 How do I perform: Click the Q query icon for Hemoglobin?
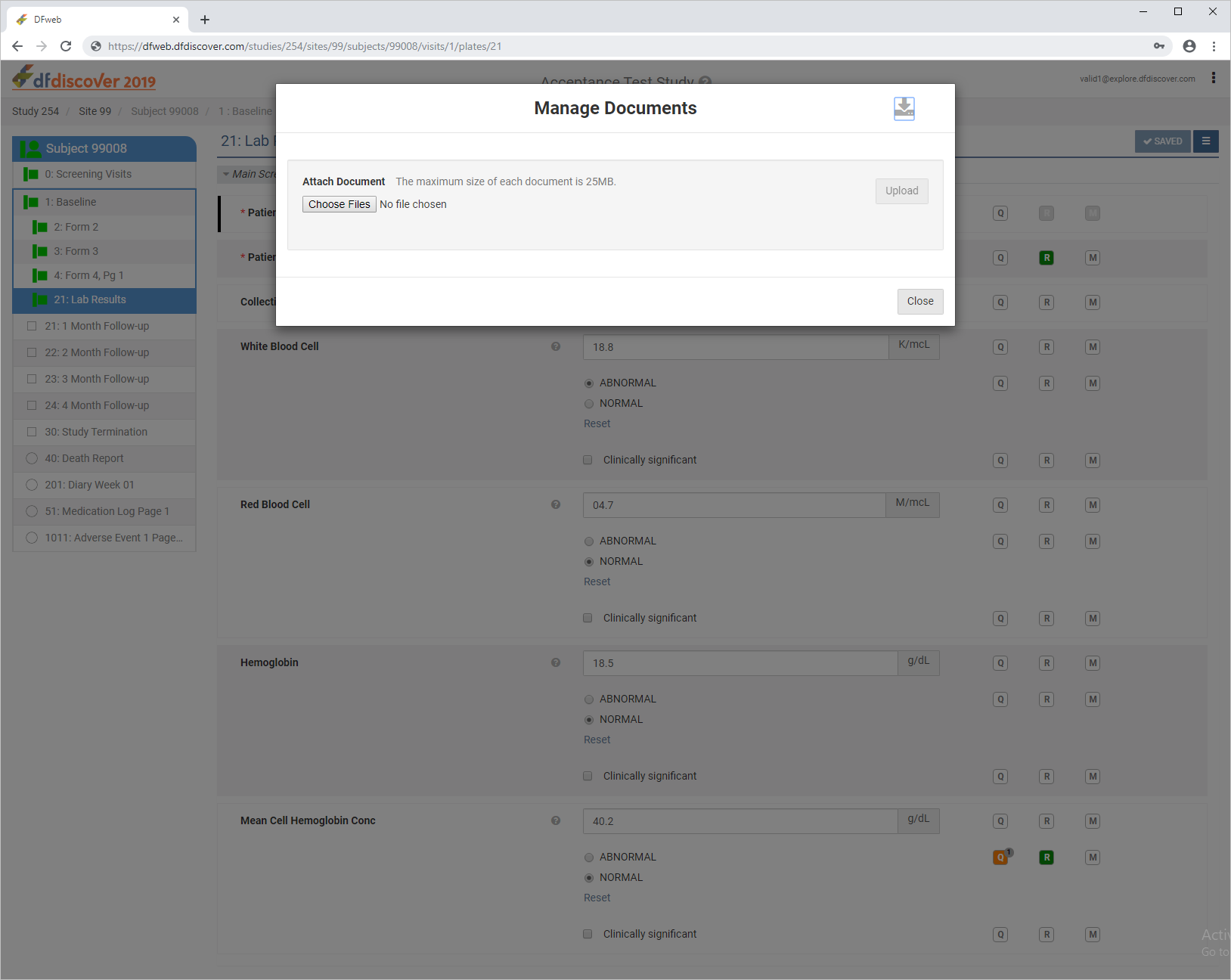[1000, 663]
